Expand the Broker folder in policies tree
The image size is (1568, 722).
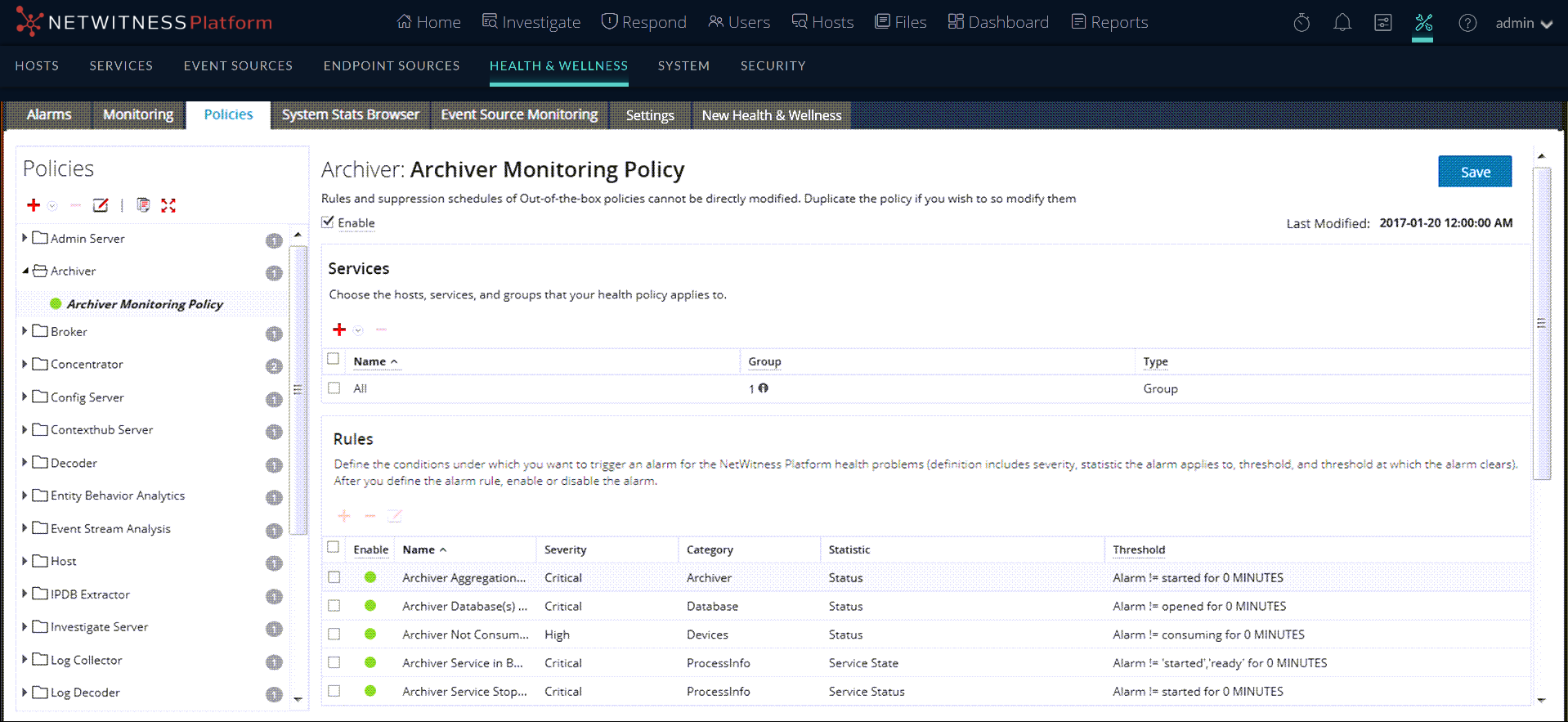(25, 331)
